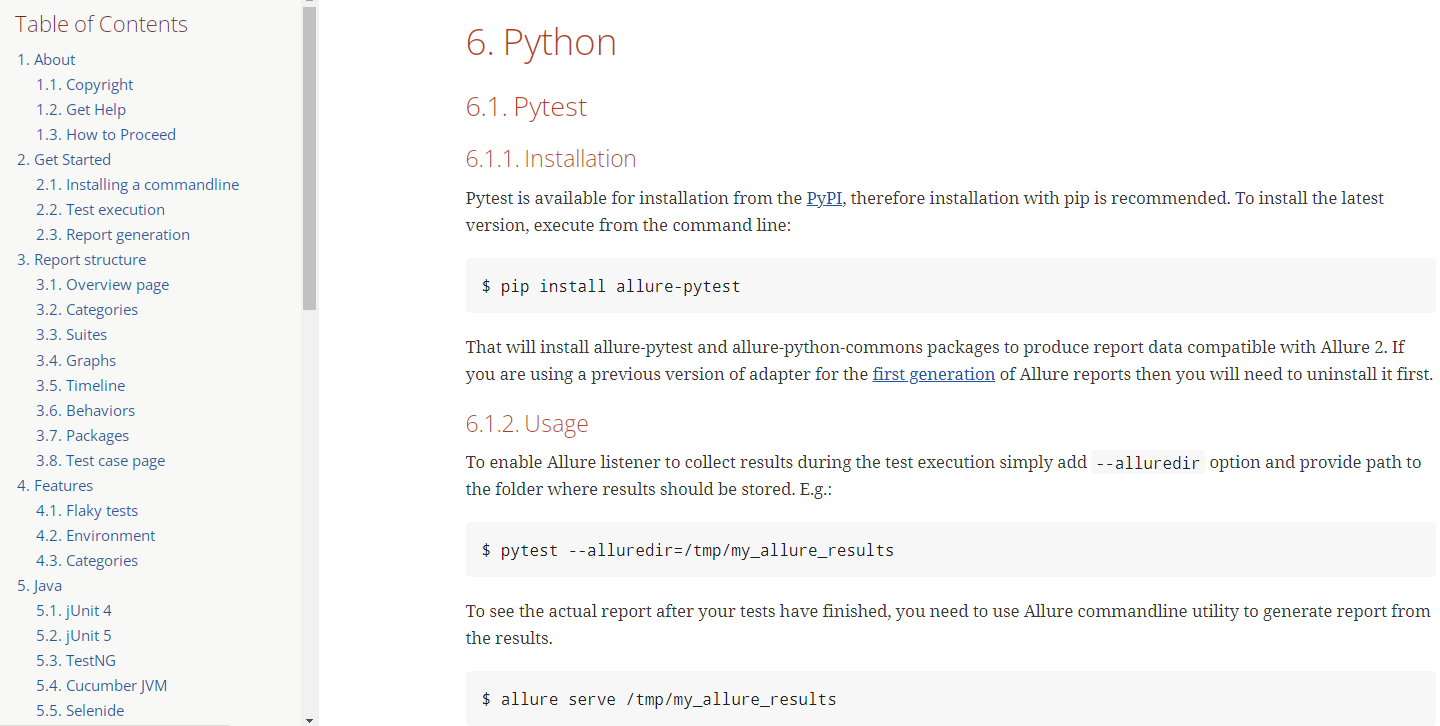1440x726 pixels.
Task: Click the '6.1.1. Installation' heading
Action: (551, 159)
